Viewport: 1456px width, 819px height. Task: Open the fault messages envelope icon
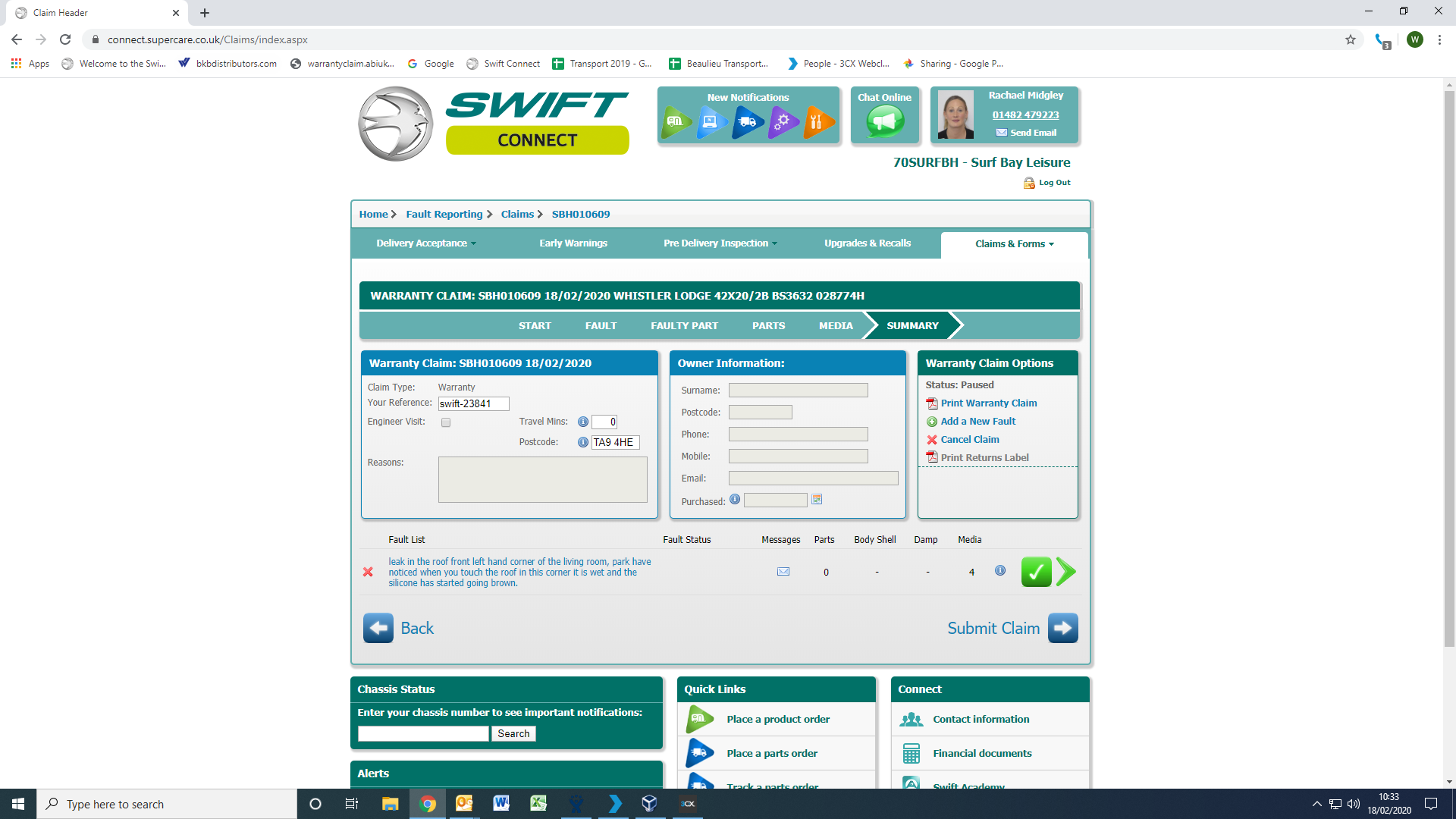pos(783,572)
